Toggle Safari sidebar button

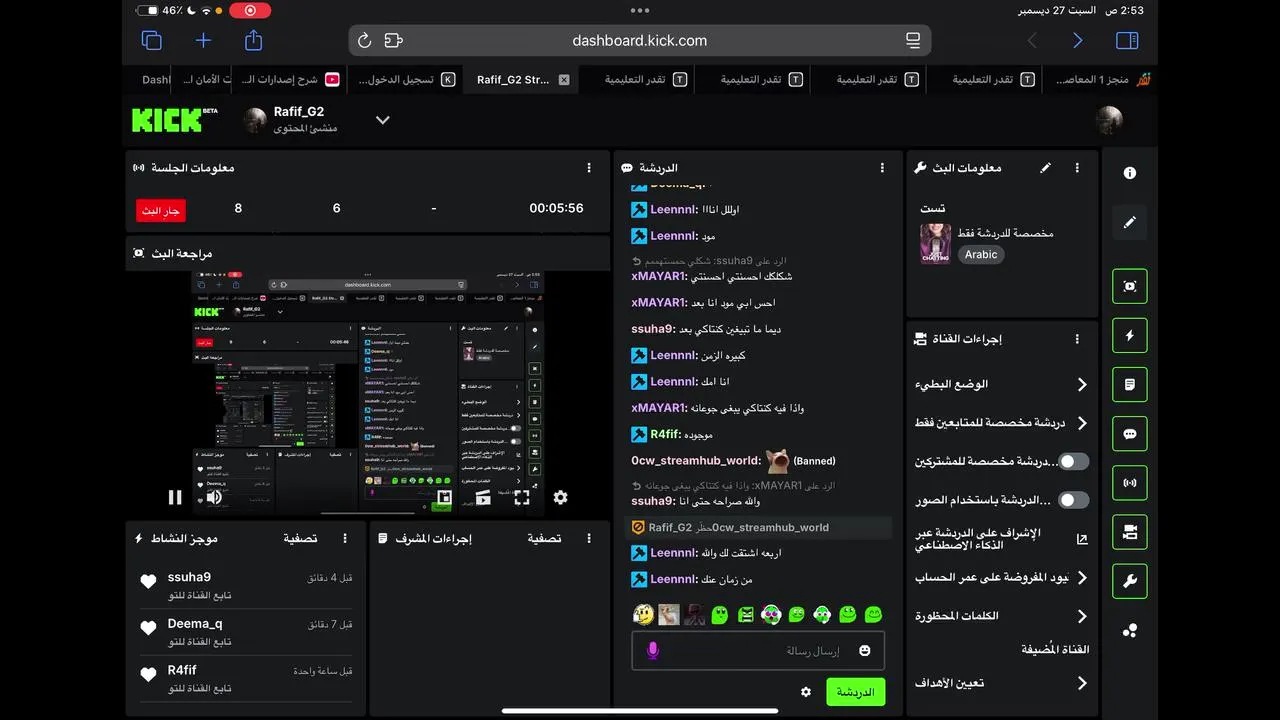coord(1127,40)
